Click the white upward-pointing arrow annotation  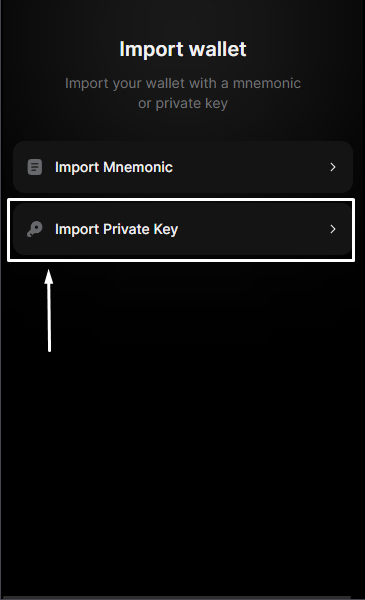pos(49,310)
